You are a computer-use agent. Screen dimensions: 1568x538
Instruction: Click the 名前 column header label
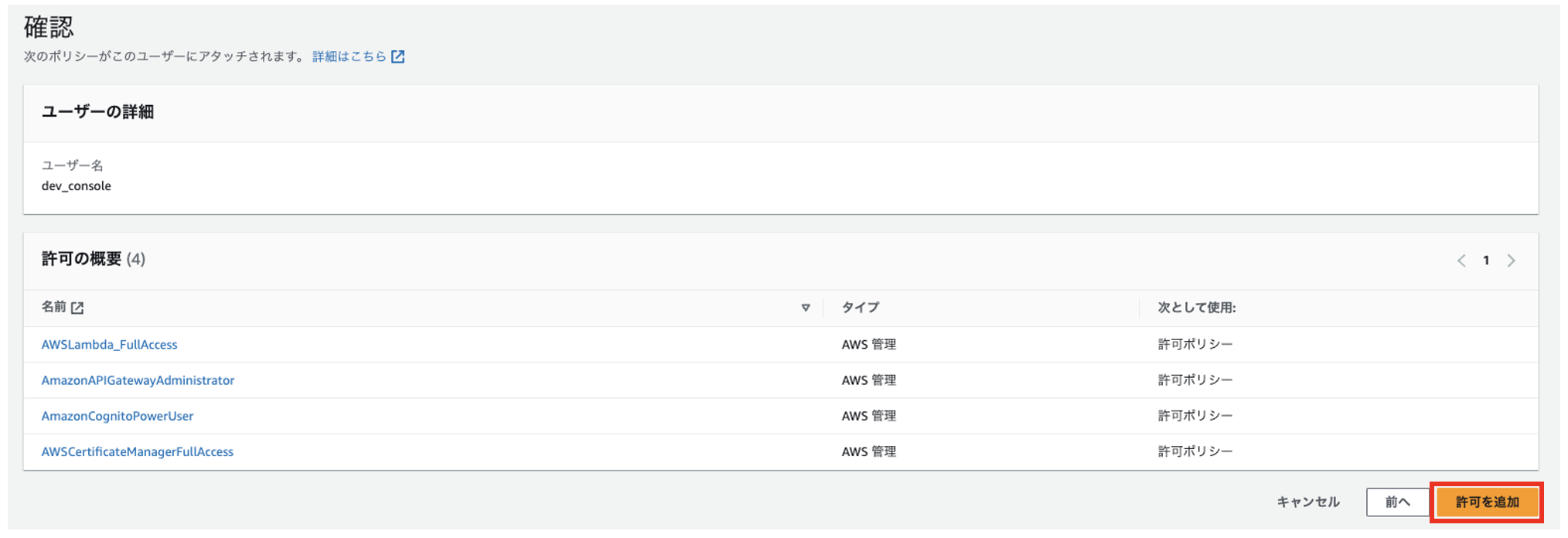pos(53,307)
